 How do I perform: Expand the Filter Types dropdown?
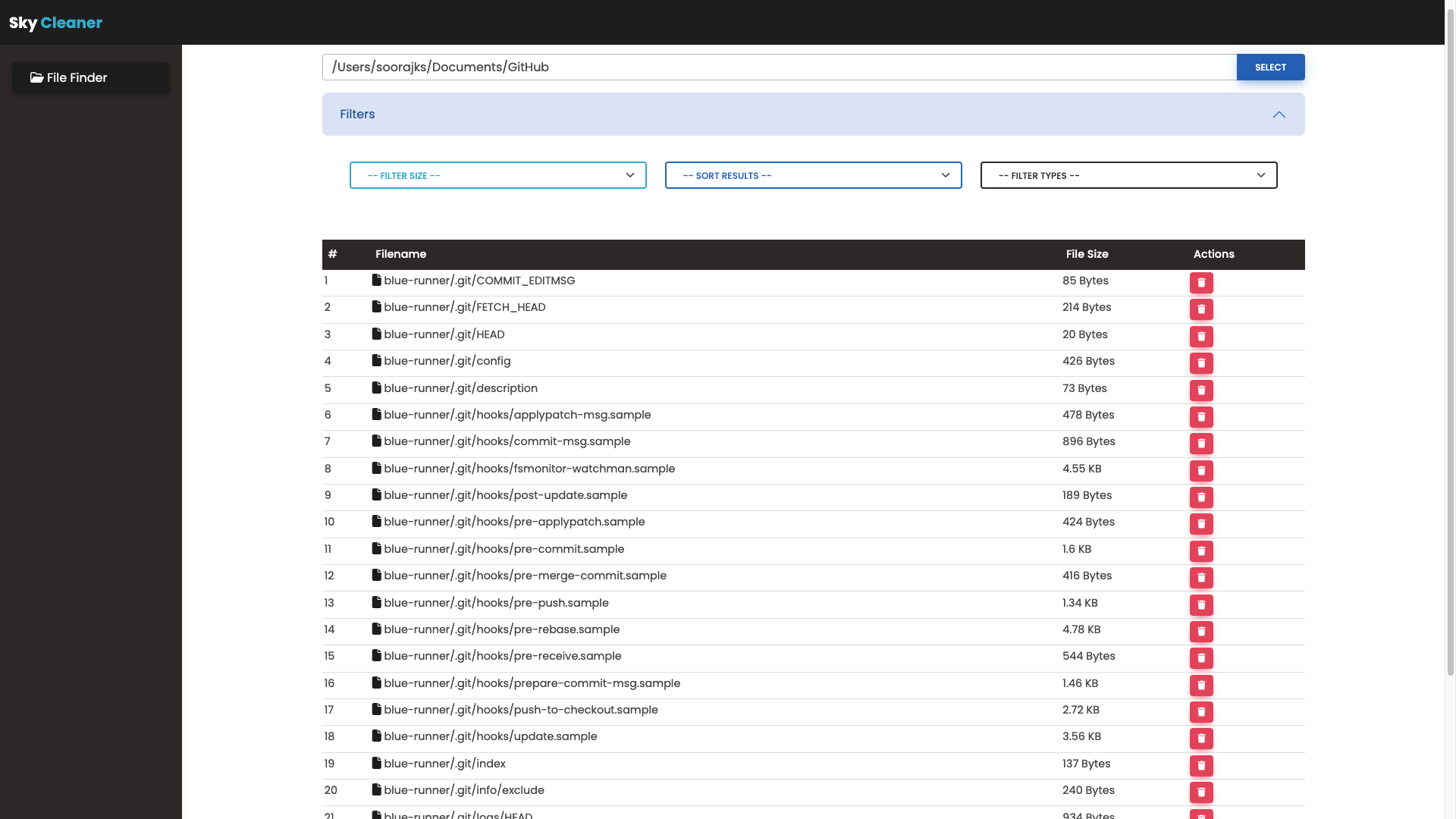click(1128, 175)
